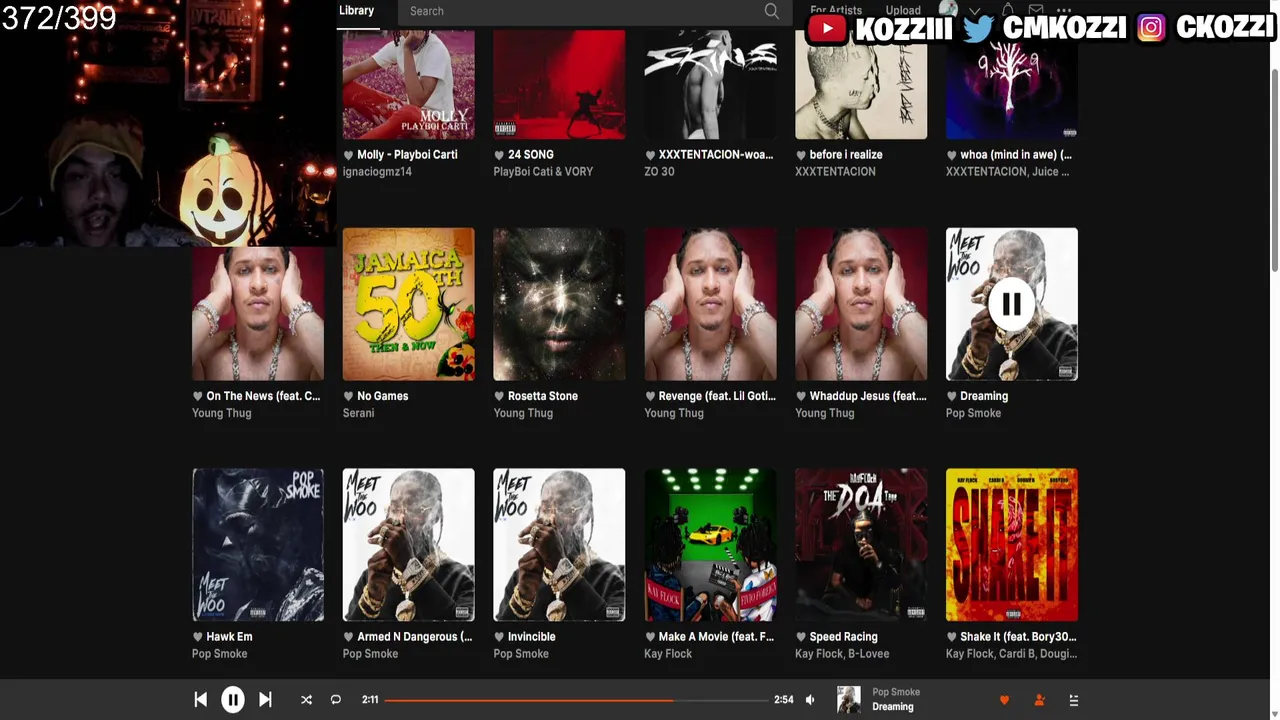The image size is (1280, 720).
Task: Open Jamaica 50th No Games artwork
Action: (x=409, y=304)
